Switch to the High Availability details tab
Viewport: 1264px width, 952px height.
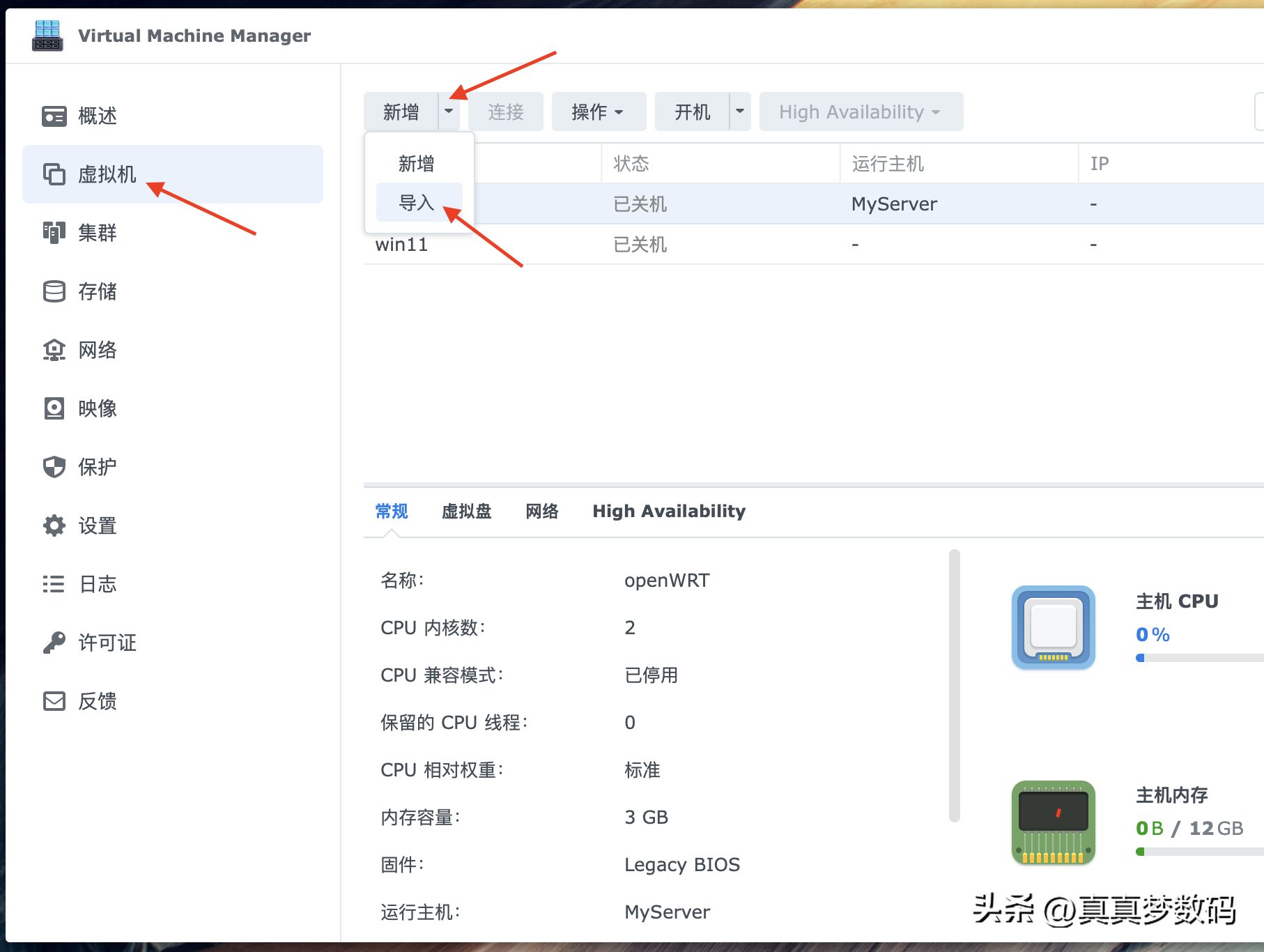click(669, 512)
